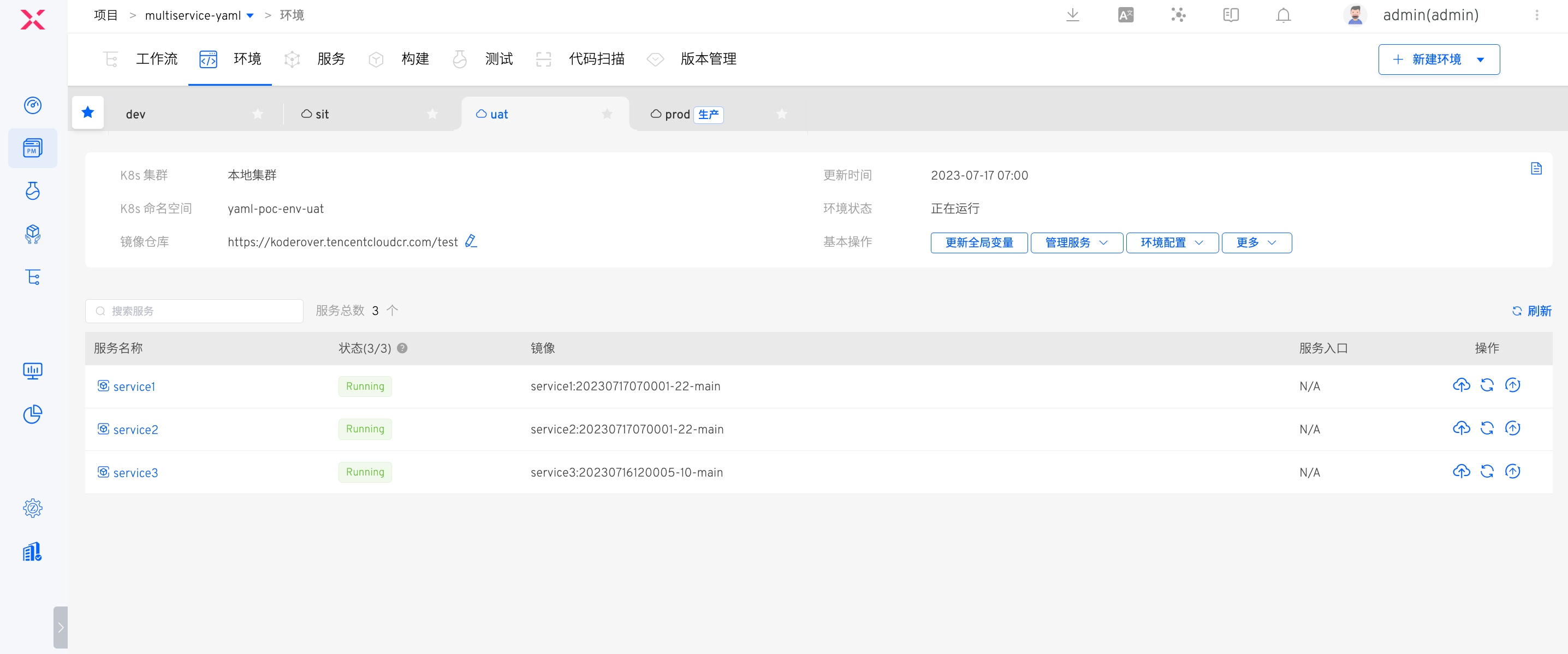The width and height of the screenshot is (1568, 654).
Task: Open the enterprise building sidebar icon
Action: (x=33, y=552)
